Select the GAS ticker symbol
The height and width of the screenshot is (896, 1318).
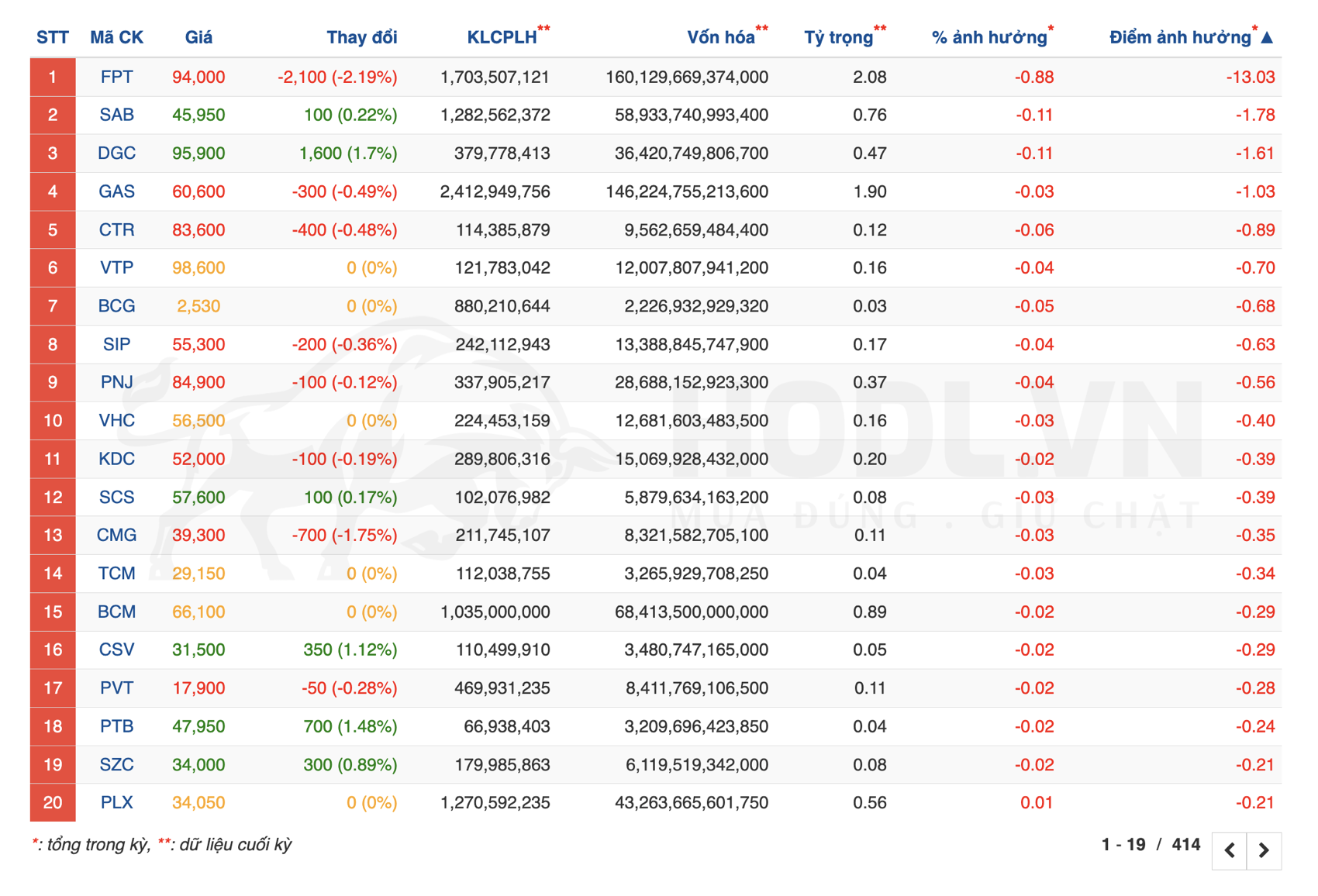tap(116, 191)
